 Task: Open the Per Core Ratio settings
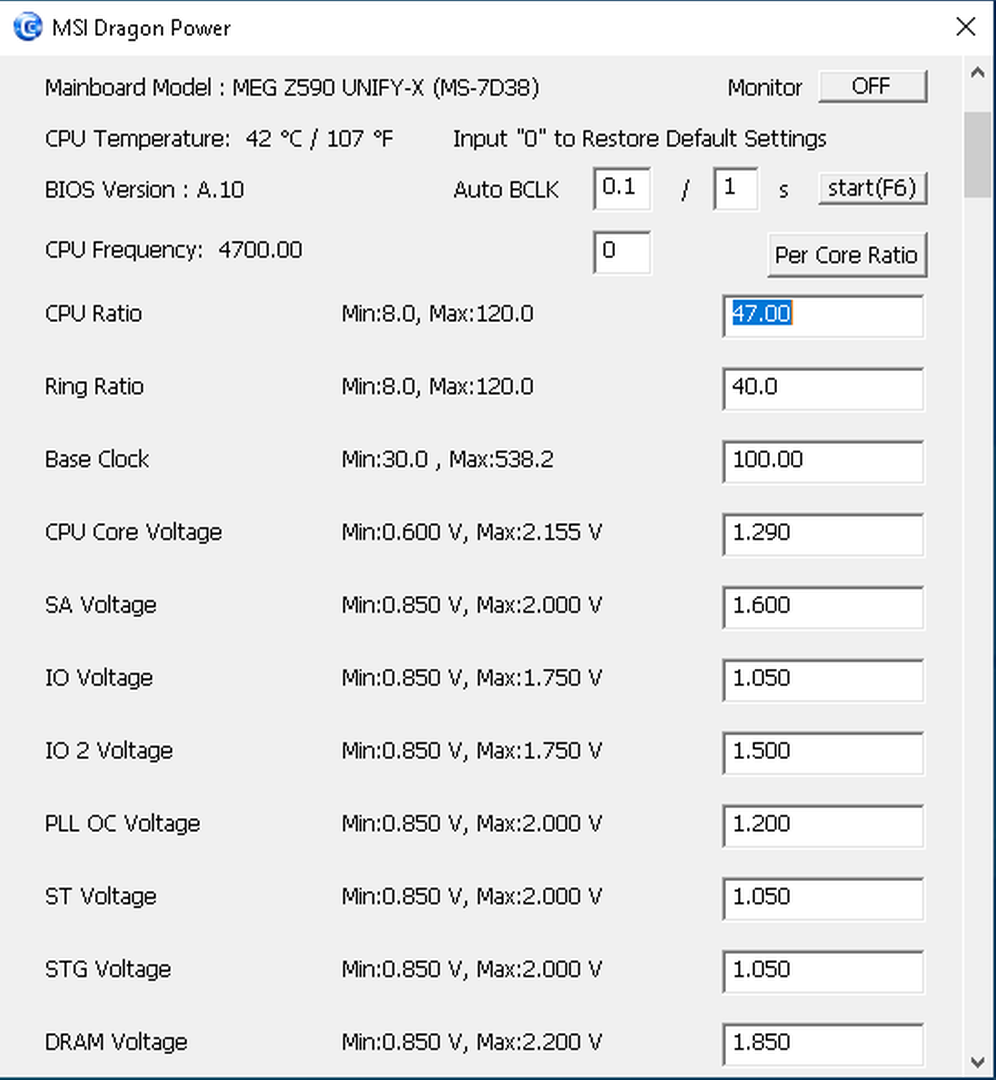(x=847, y=256)
